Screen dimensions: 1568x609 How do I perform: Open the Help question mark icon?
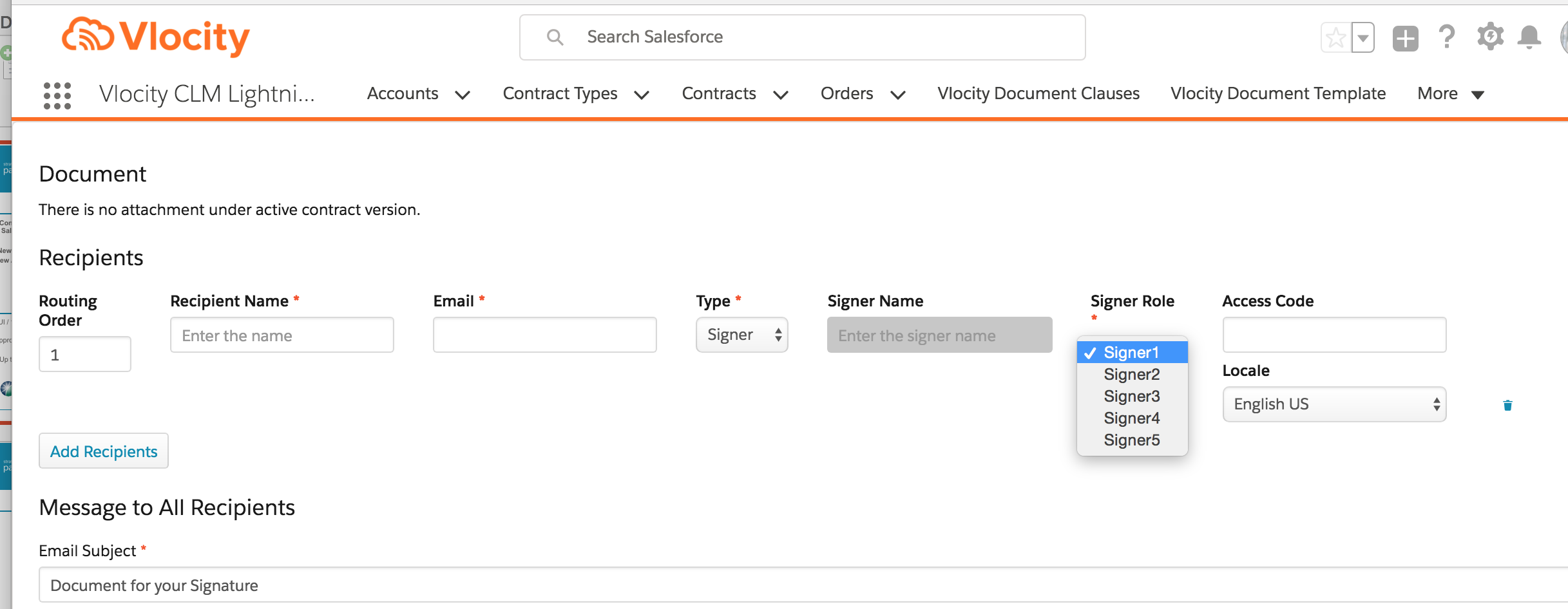[1447, 37]
